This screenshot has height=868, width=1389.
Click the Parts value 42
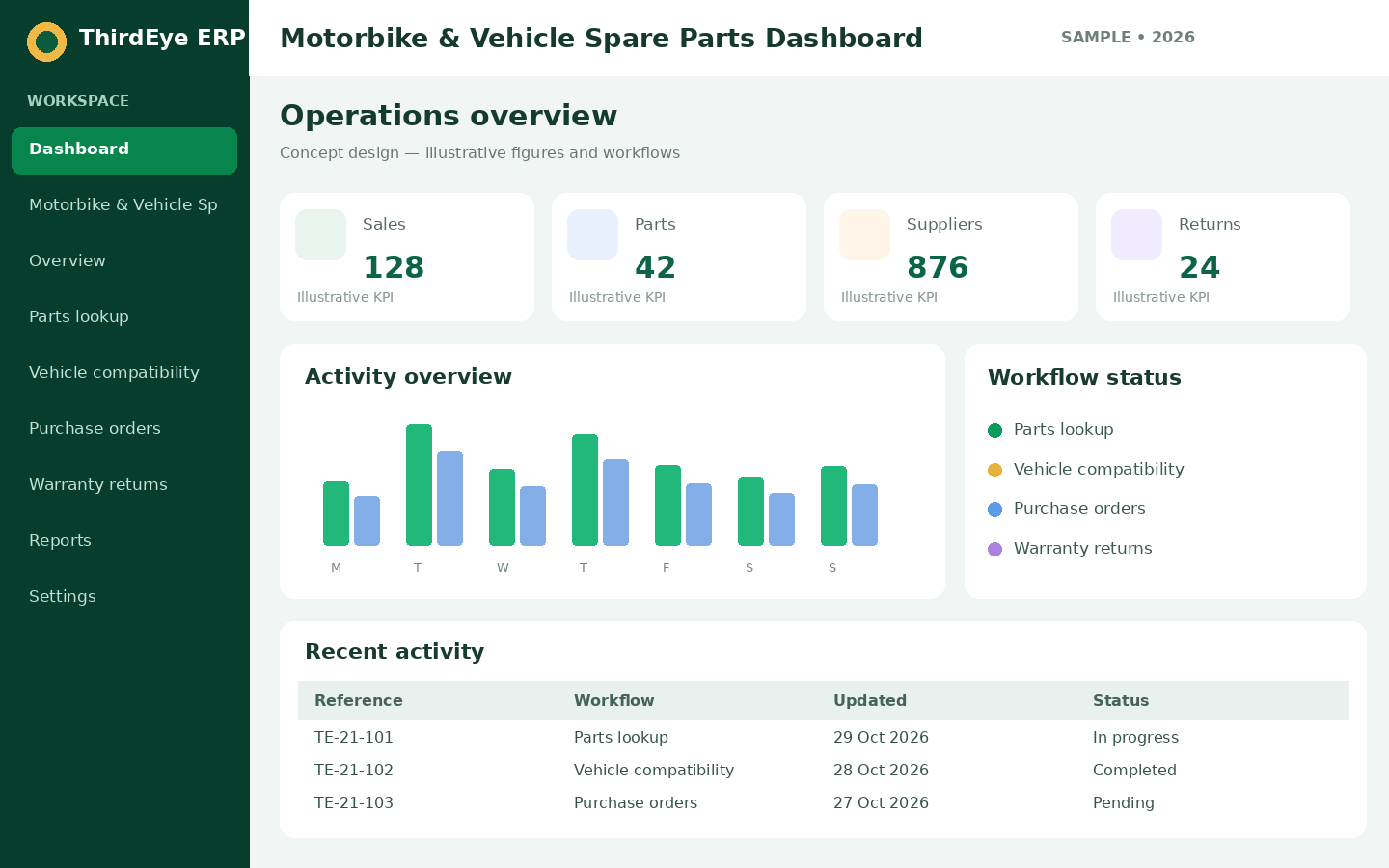click(x=656, y=267)
